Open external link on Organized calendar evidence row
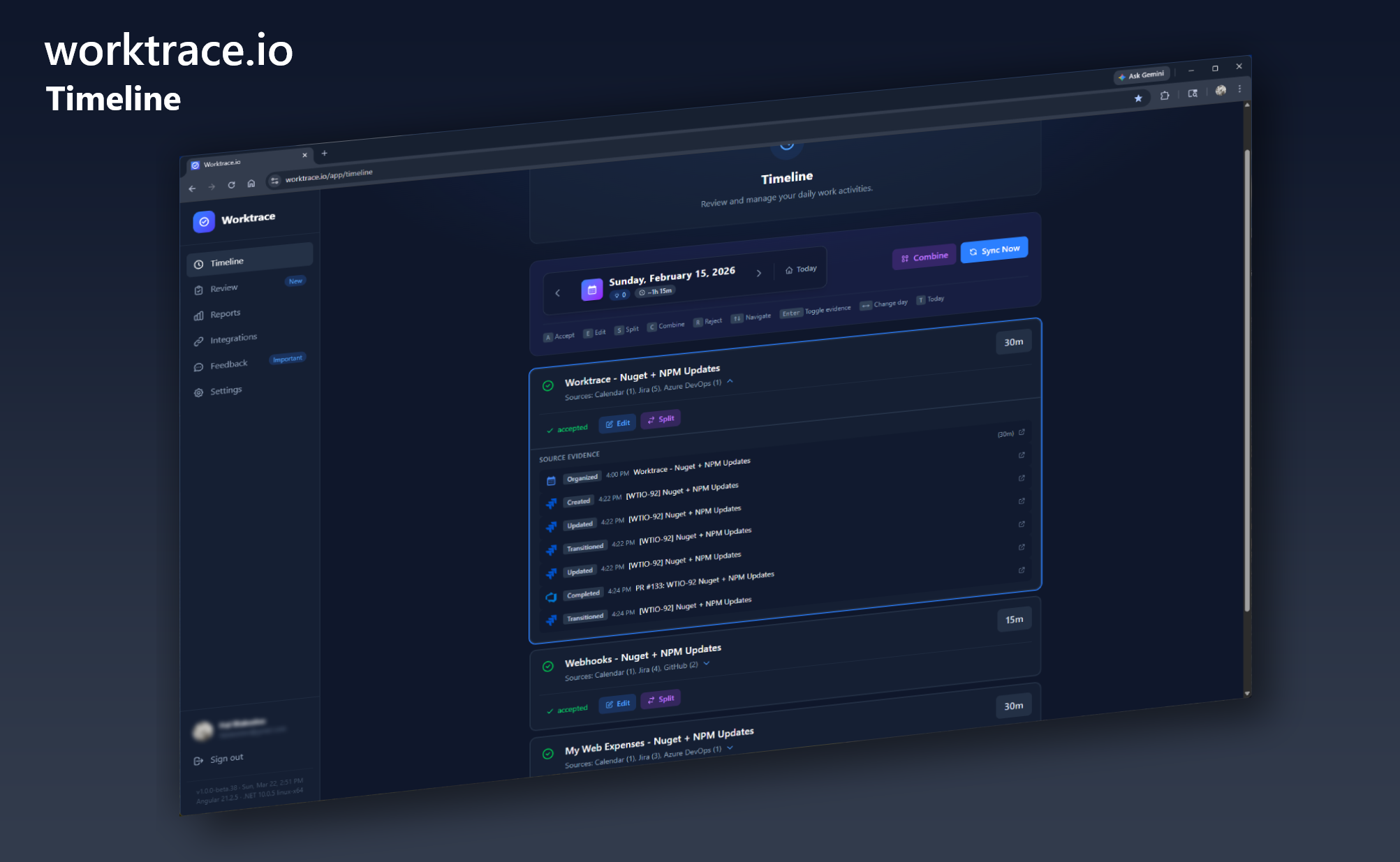The height and width of the screenshot is (862, 1400). [x=1022, y=433]
